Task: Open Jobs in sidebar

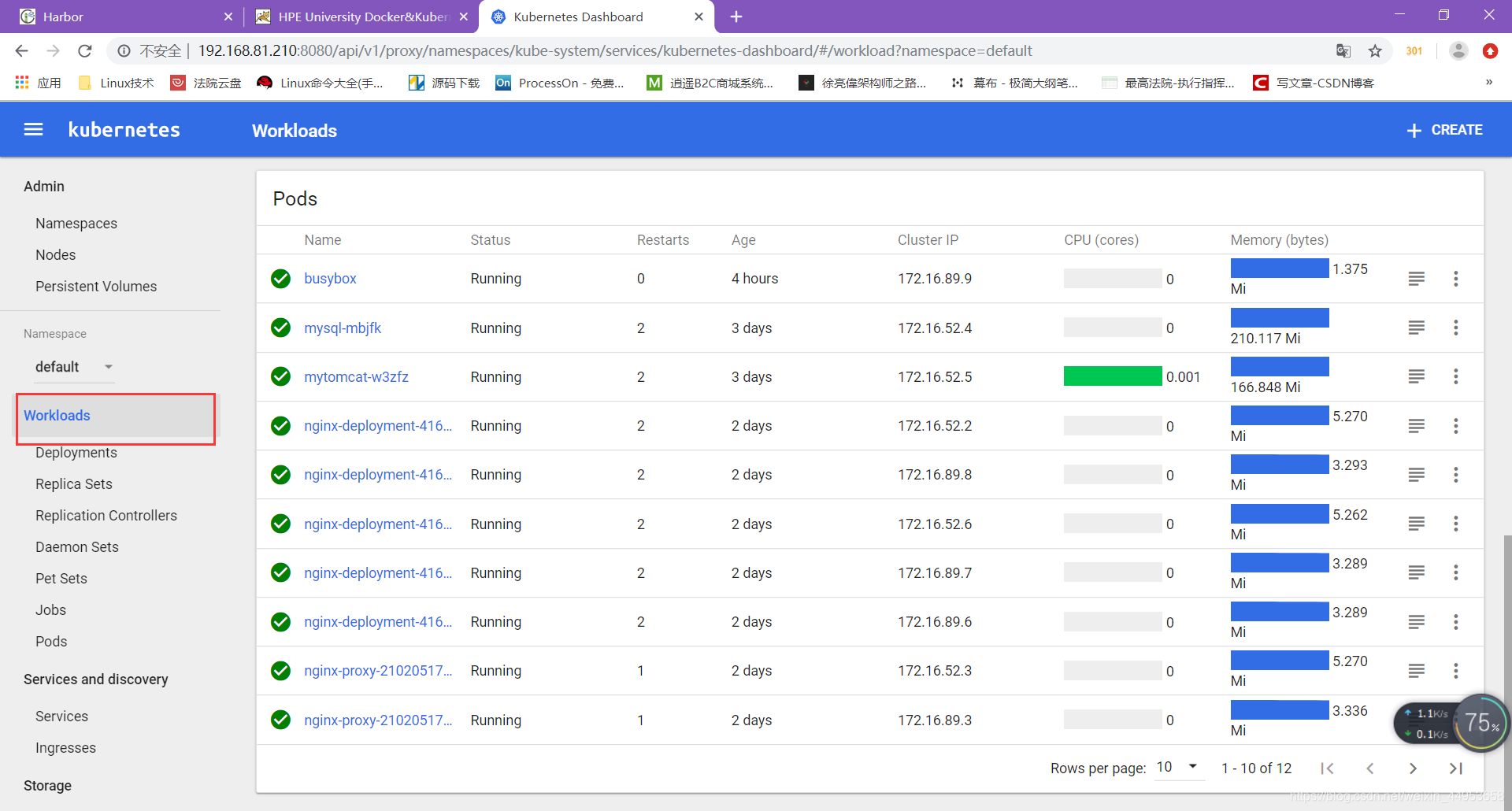Action: 50,610
